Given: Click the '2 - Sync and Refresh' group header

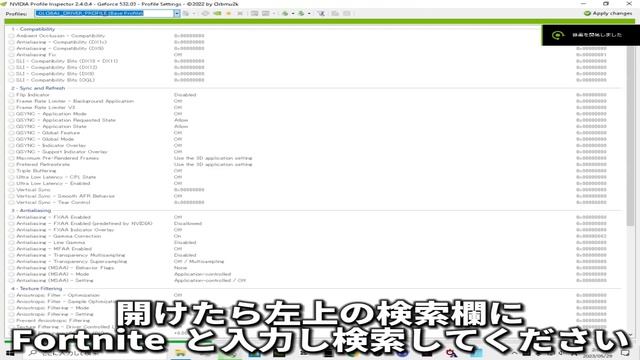Looking at the screenshot, I should tap(38, 88).
